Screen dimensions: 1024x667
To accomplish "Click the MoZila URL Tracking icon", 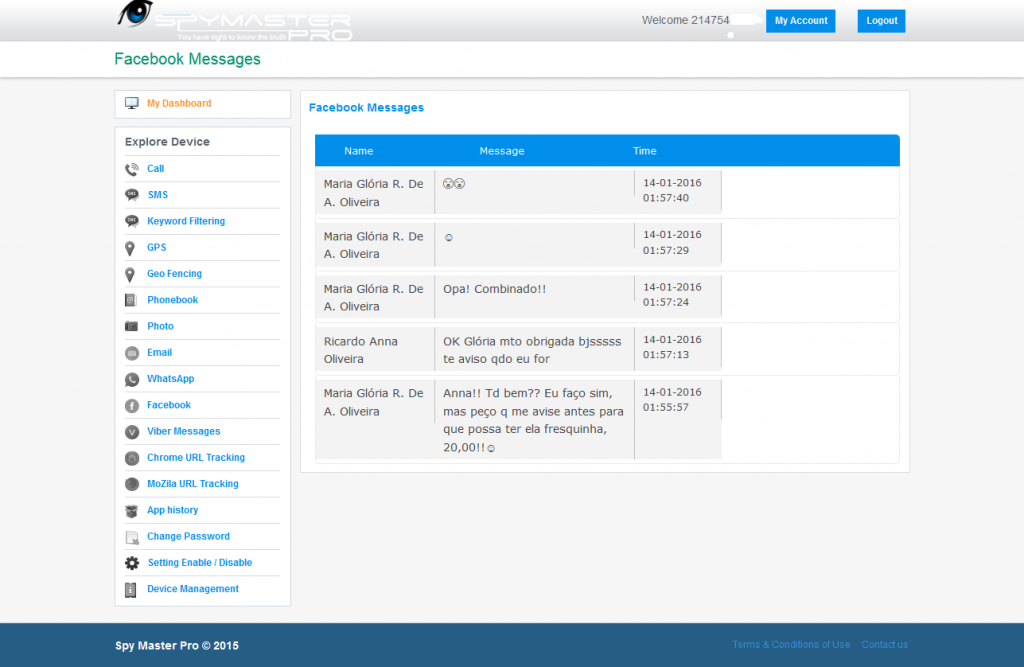I will point(132,484).
